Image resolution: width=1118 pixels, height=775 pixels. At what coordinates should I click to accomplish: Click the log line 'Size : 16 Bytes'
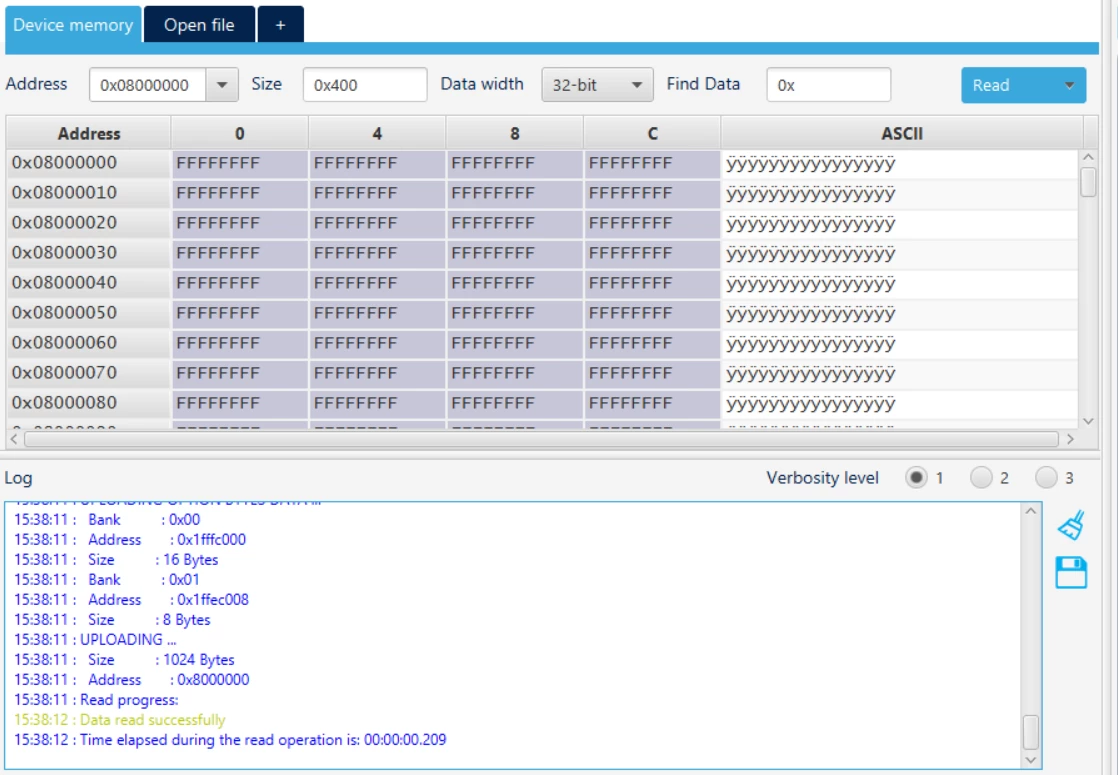tap(116, 560)
